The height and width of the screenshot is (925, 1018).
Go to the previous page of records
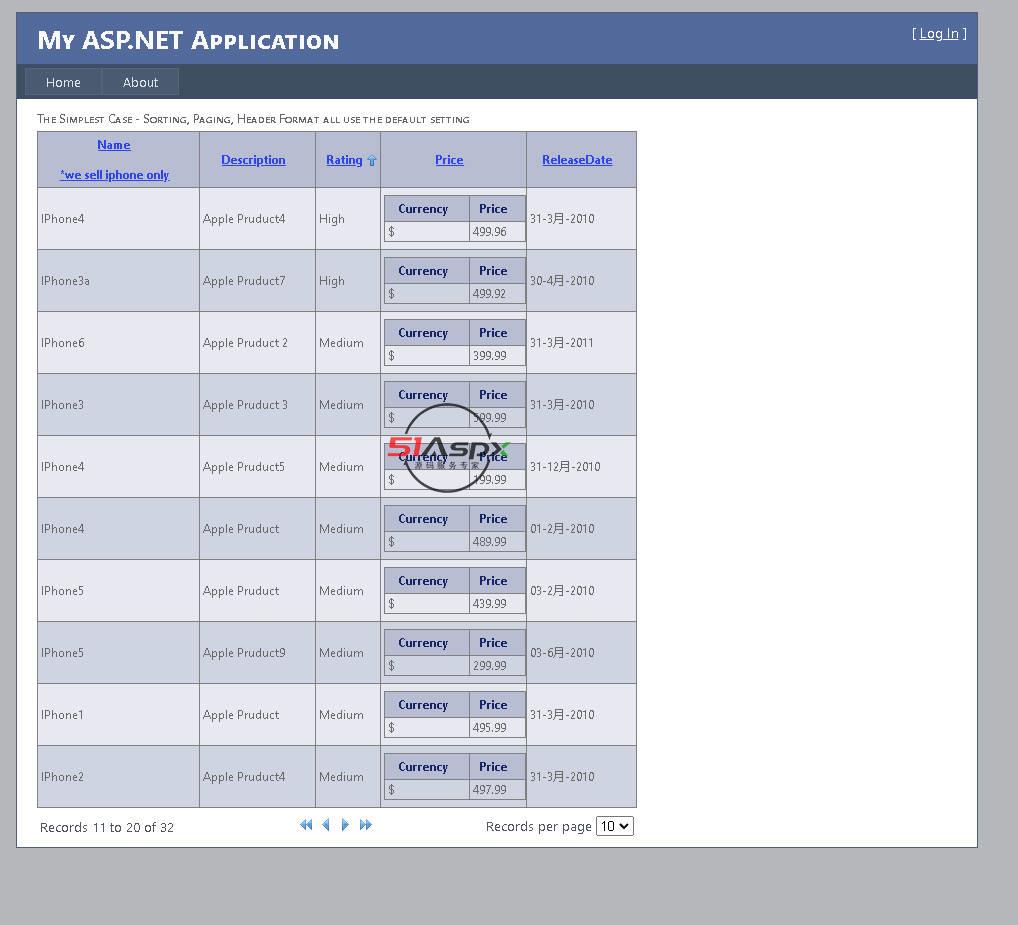click(x=326, y=824)
